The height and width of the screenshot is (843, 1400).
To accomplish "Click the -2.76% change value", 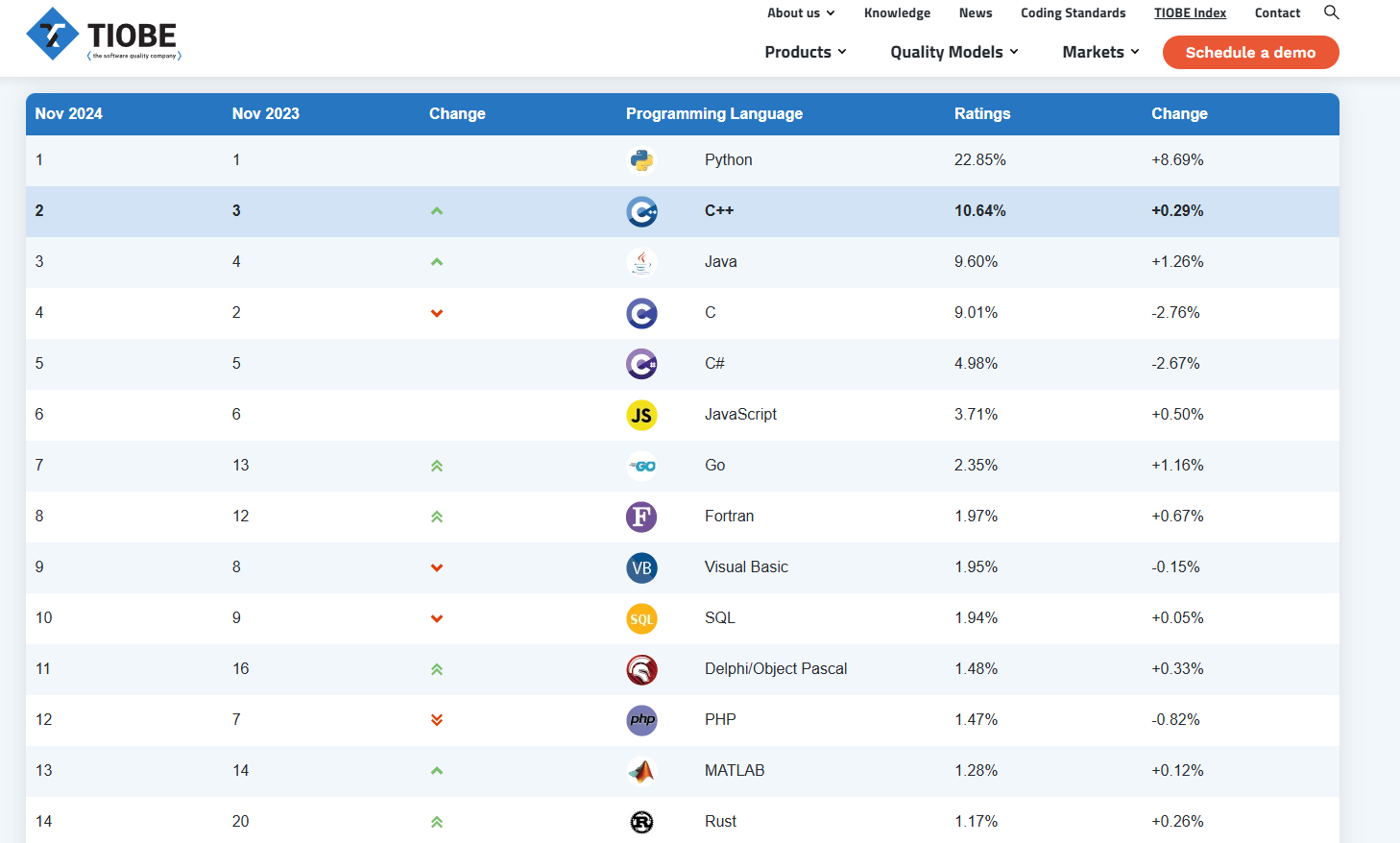I will [1175, 313].
